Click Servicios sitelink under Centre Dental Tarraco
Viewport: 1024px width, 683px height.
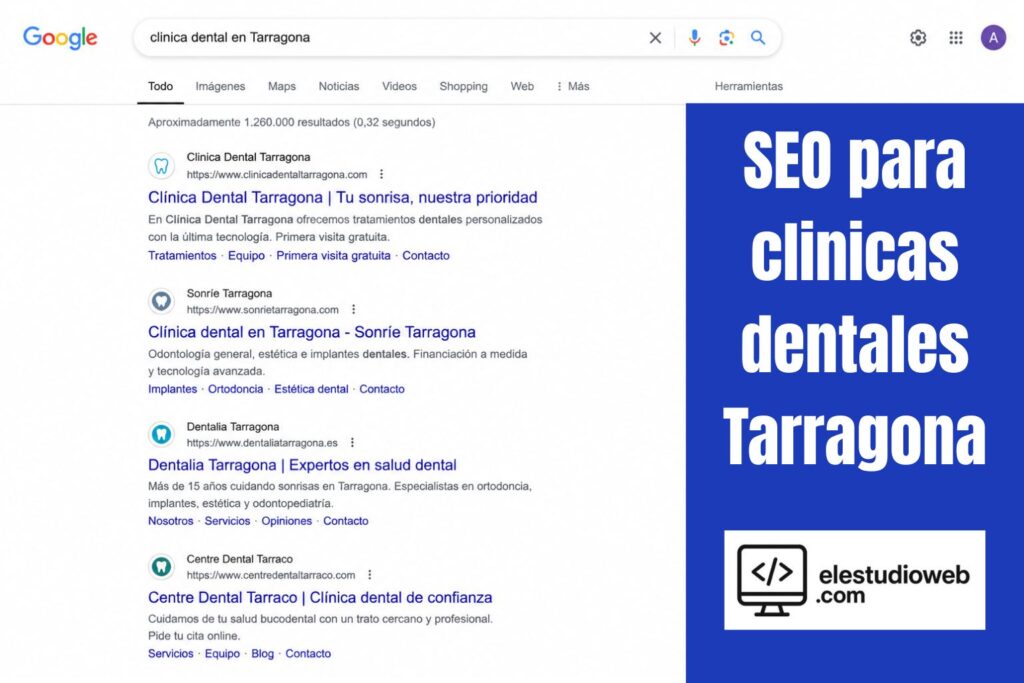coord(170,654)
